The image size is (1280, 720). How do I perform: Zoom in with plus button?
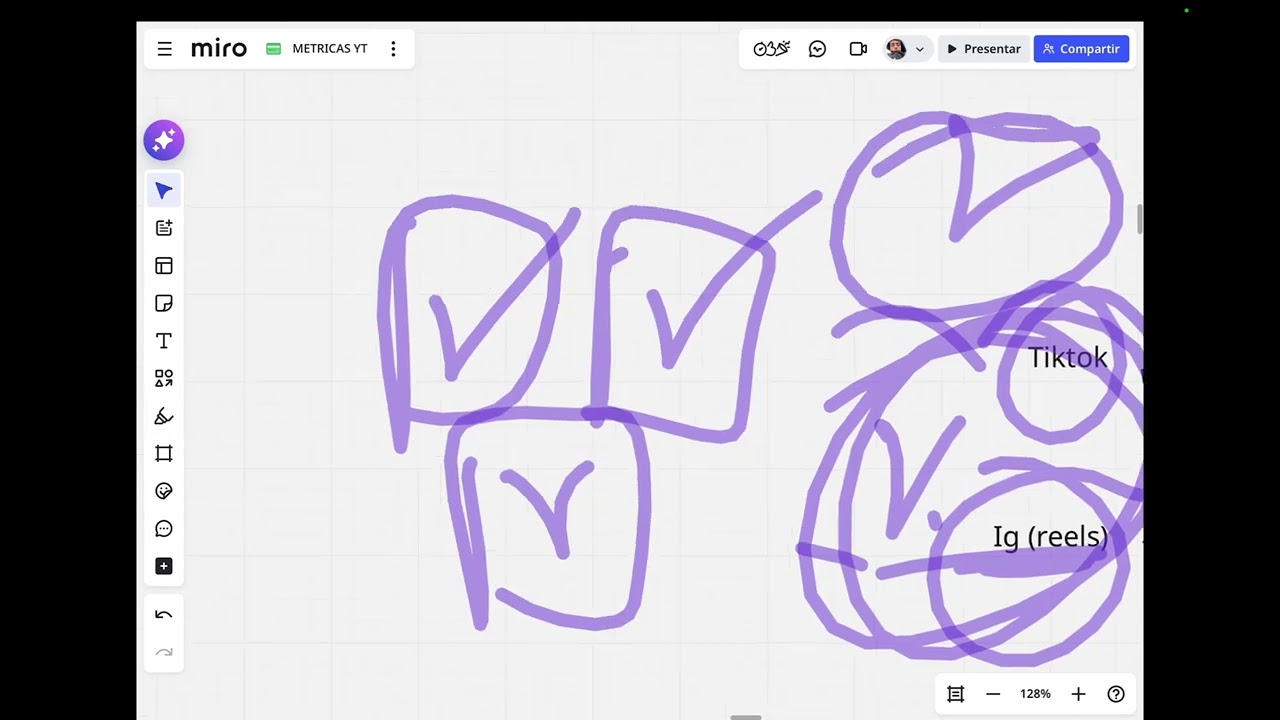[x=1078, y=694]
